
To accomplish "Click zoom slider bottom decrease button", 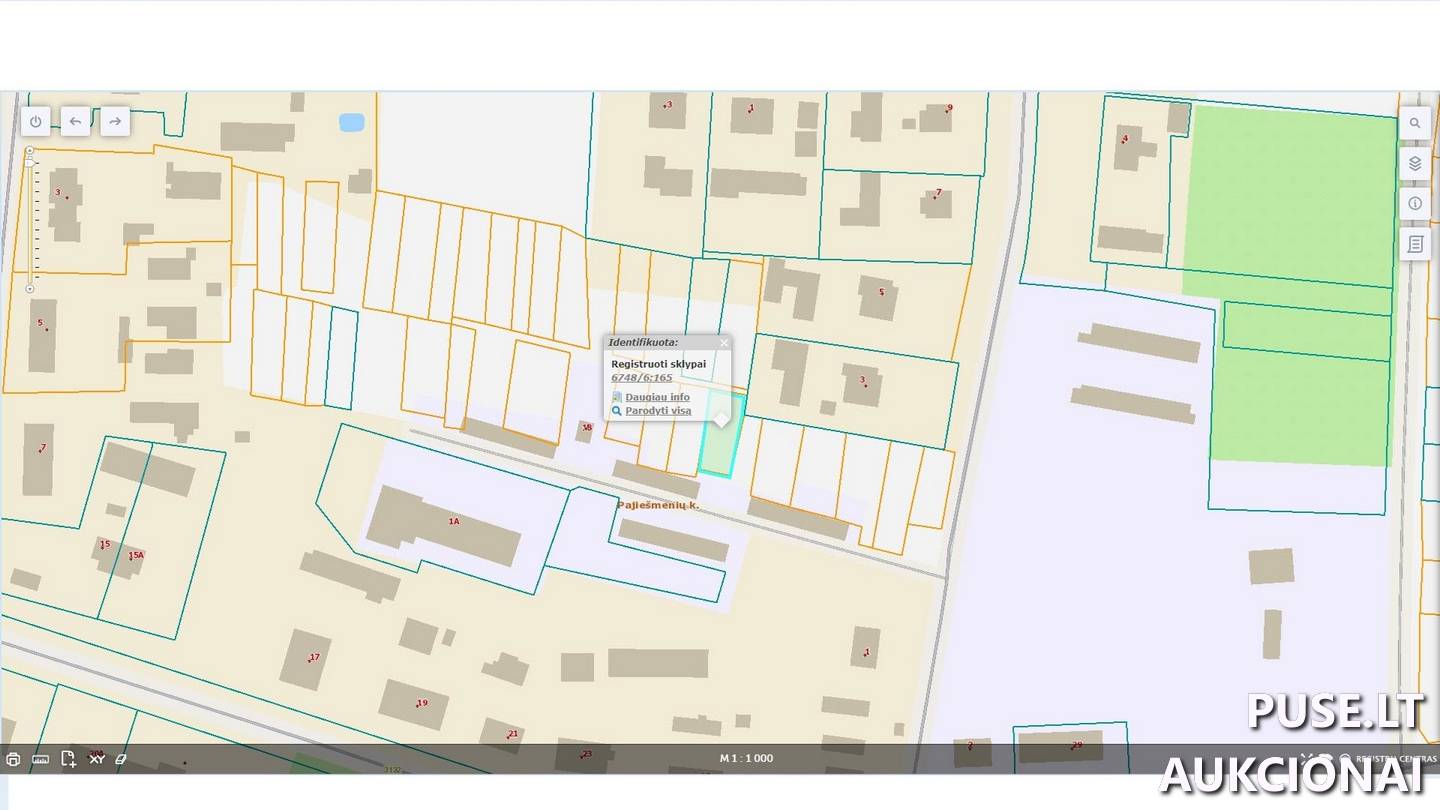I will [x=30, y=289].
